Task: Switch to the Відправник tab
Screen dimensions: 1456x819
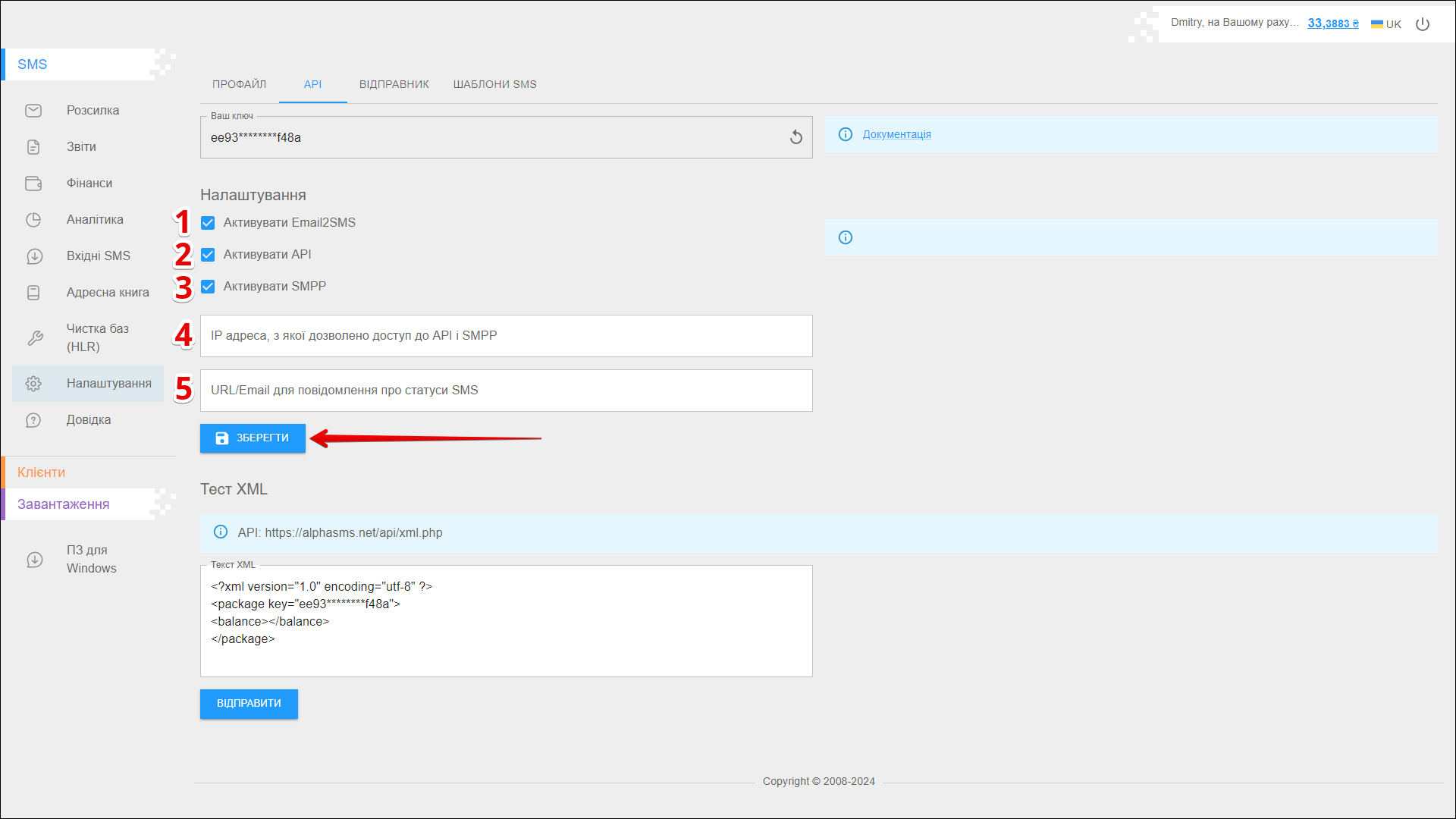Action: (394, 84)
